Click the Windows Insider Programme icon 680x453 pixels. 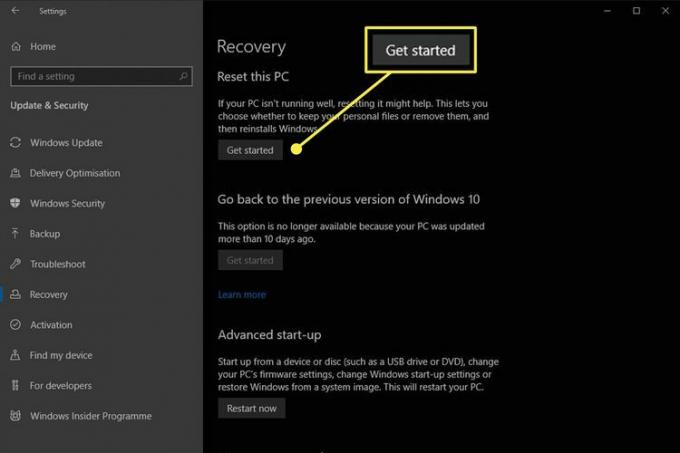pyautogui.click(x=16, y=416)
